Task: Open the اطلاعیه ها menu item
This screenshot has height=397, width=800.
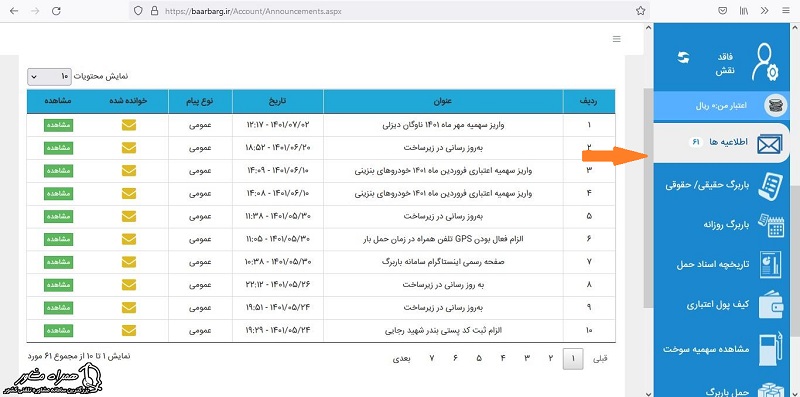Action: (722, 143)
